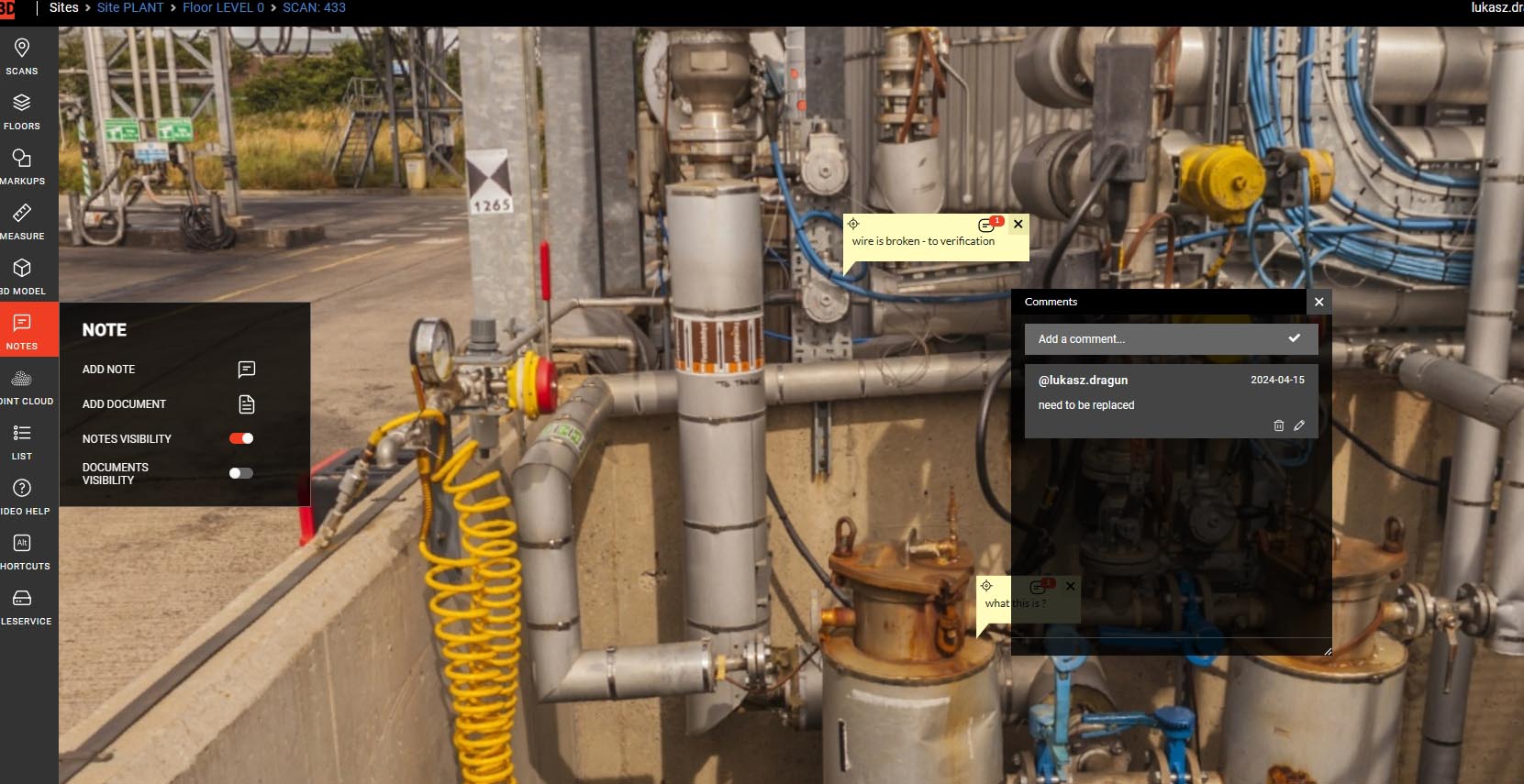This screenshot has height=784, width=1524.
Task: Open the Scans panel in sidebar
Action: tap(22, 56)
